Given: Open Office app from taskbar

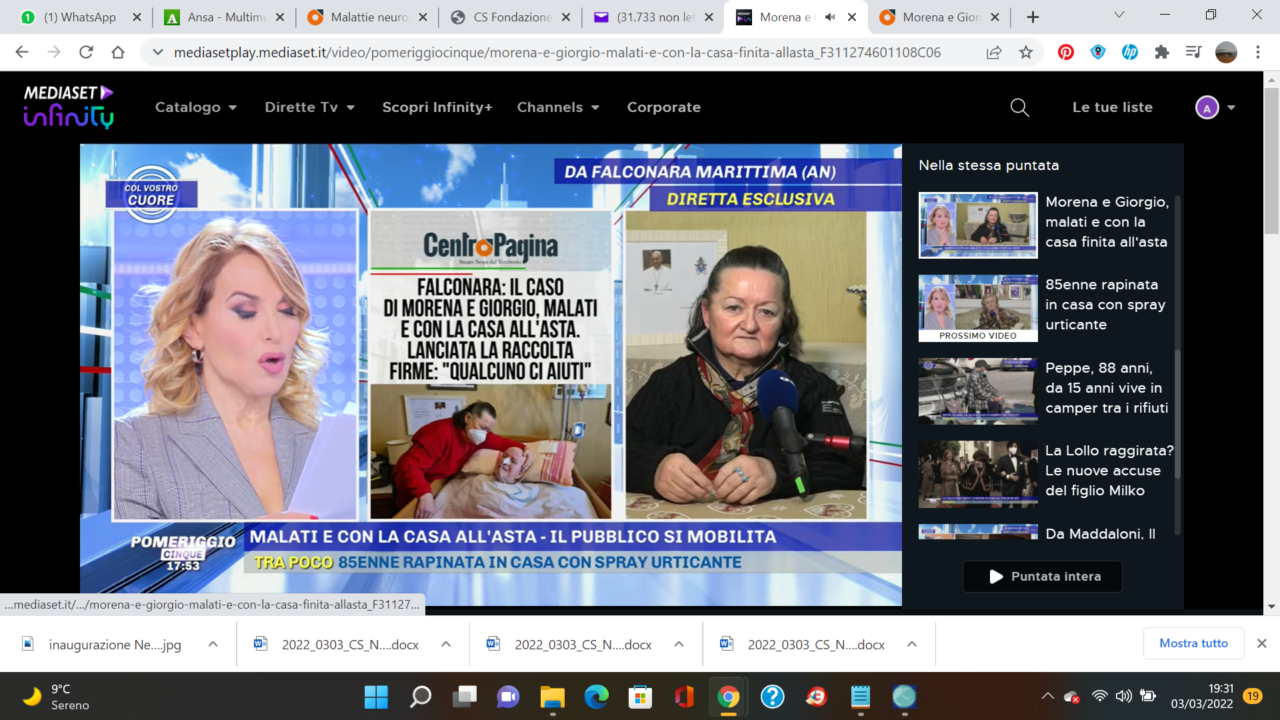Looking at the screenshot, I should tap(684, 696).
